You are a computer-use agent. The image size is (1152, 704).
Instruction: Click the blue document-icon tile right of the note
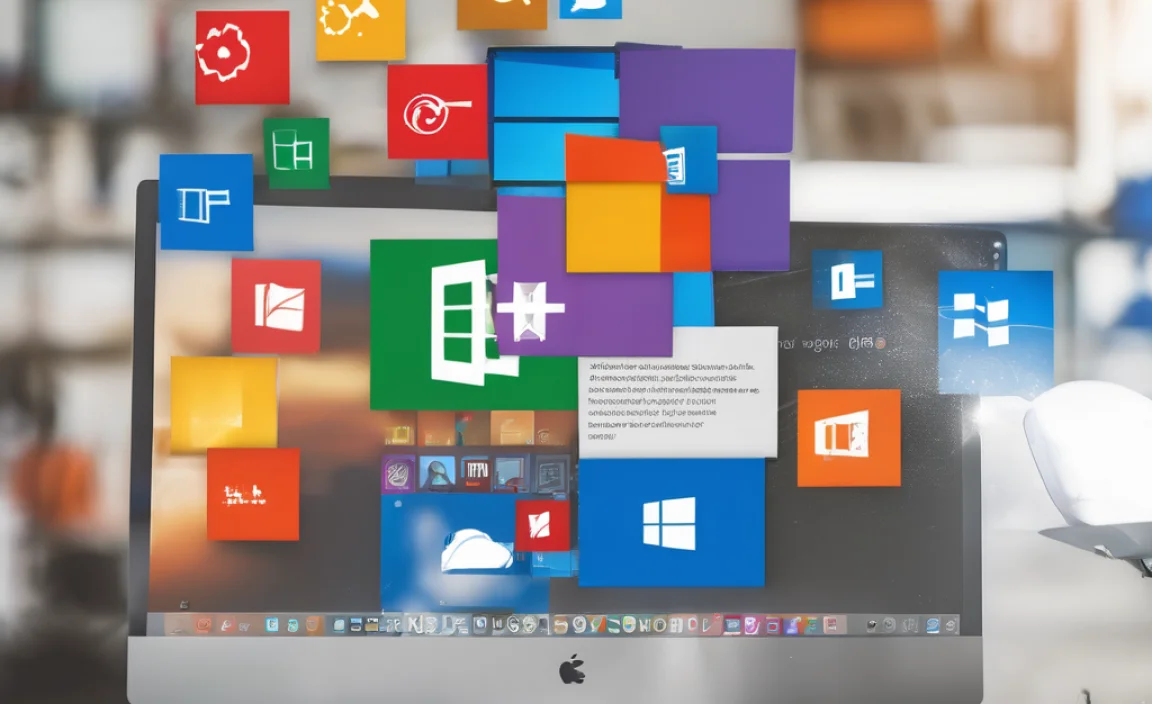pyautogui.click(x=847, y=279)
